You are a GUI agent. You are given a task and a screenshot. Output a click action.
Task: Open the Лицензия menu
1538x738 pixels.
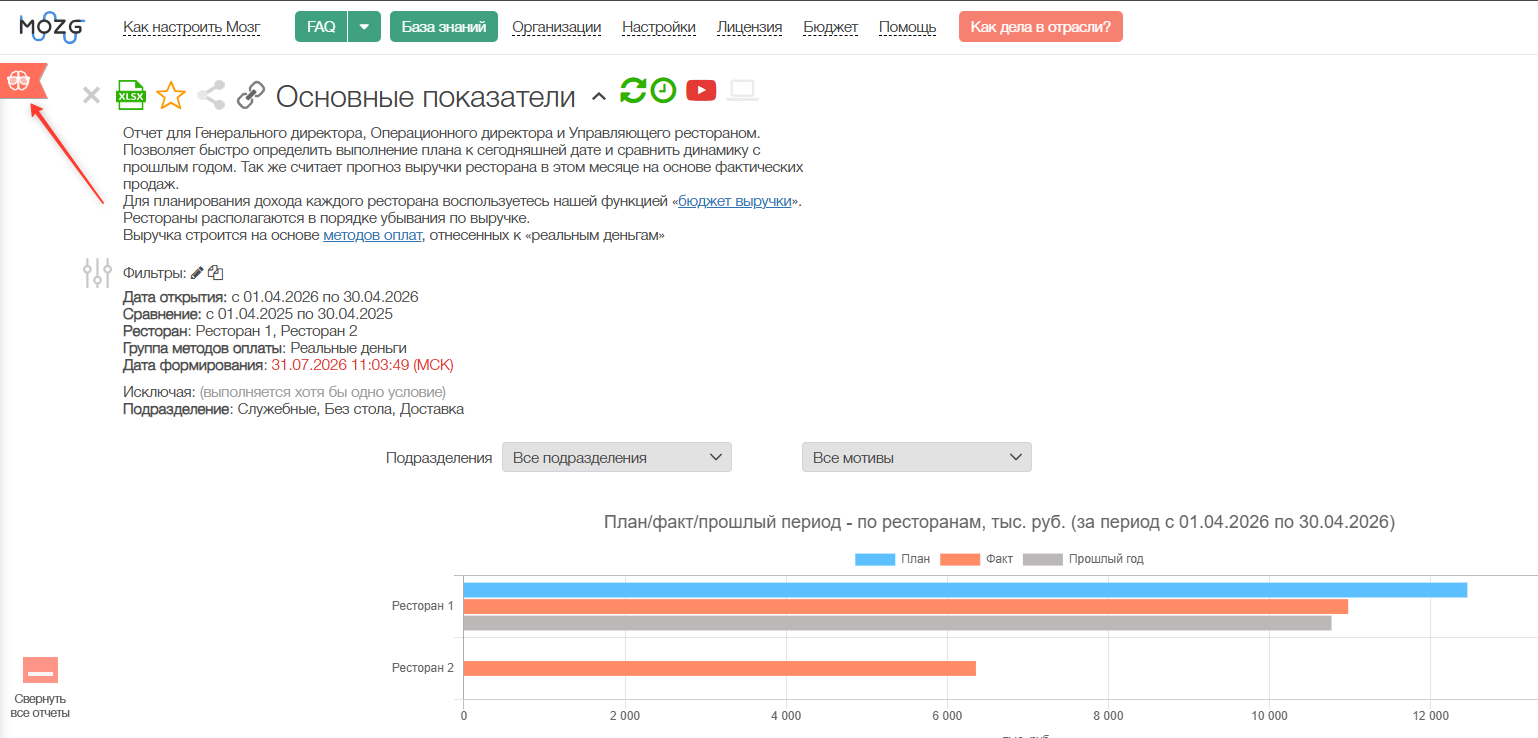click(750, 27)
